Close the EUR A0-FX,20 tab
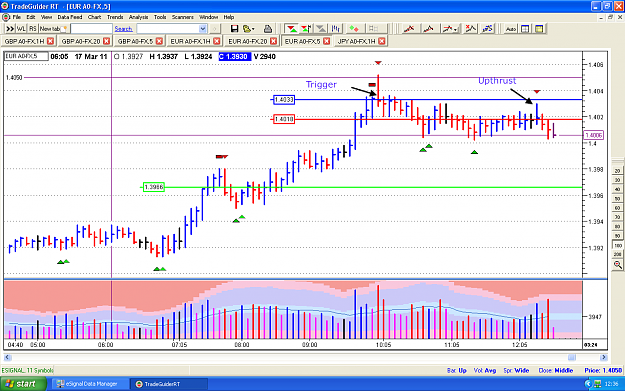Viewport: 625px width, 391px height. coord(273,41)
